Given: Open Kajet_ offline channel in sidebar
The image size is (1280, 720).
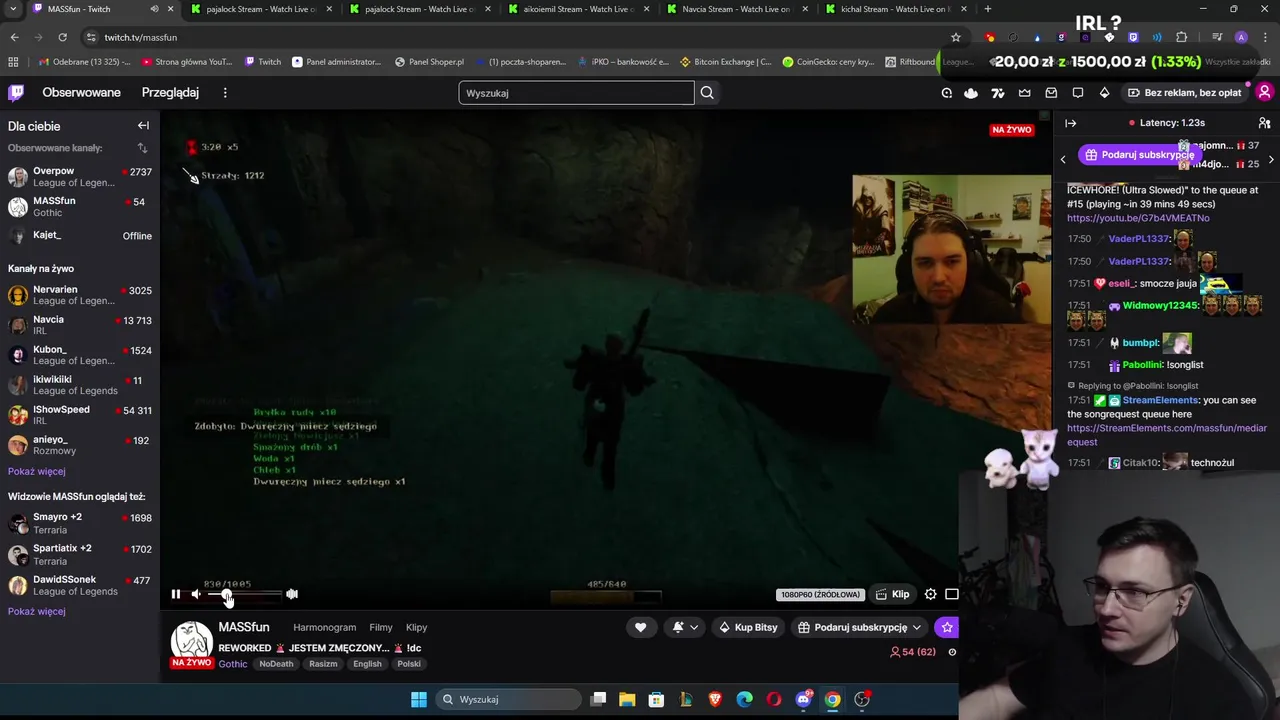Looking at the screenshot, I should click(80, 236).
